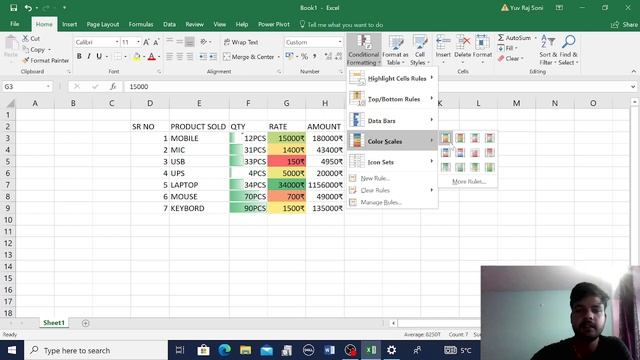This screenshot has width=640, height=360.
Task: Decrease decimal places
Action: [338, 56]
